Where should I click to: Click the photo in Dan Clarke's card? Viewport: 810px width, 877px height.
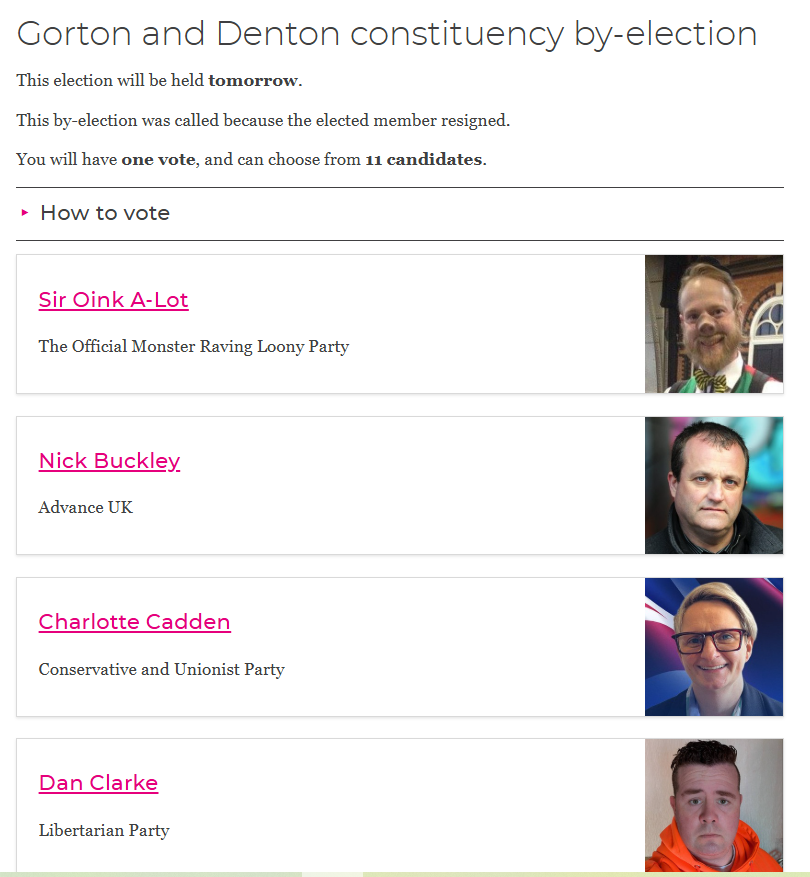coord(713,805)
